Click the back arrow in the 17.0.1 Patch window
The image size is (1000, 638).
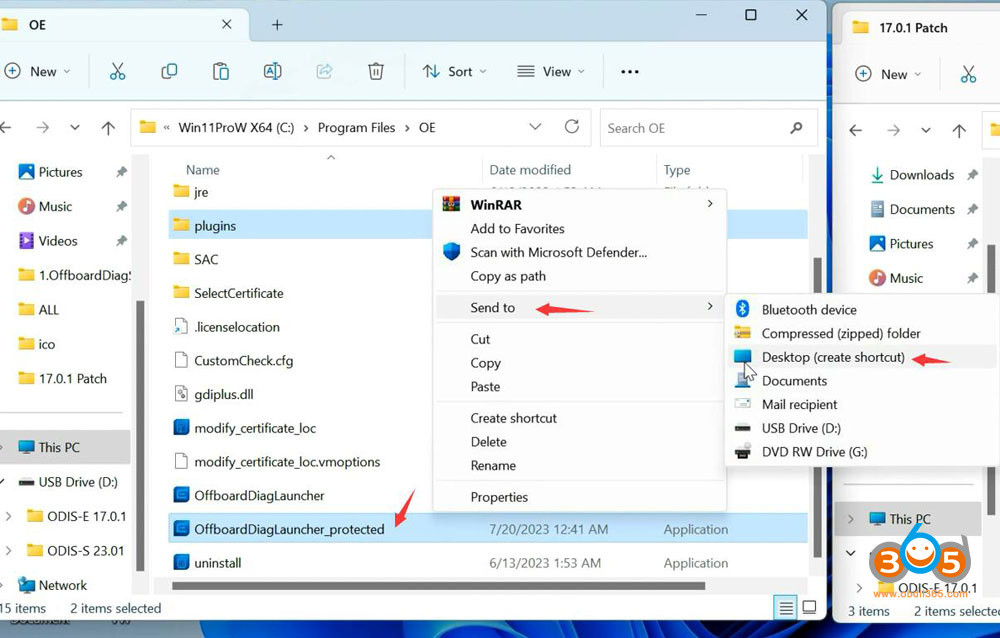pos(855,130)
